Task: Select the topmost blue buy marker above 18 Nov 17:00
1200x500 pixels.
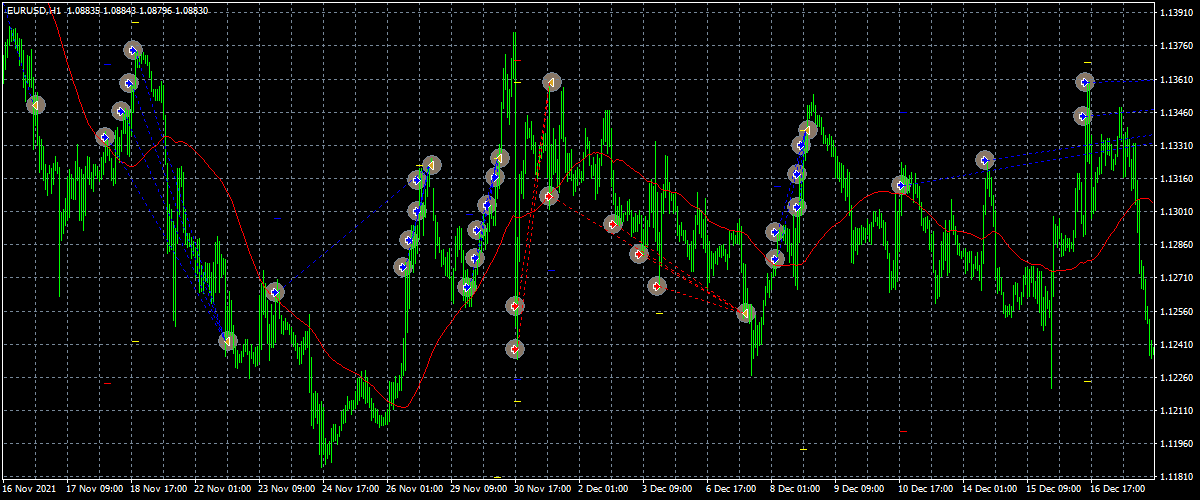Action: point(134,50)
